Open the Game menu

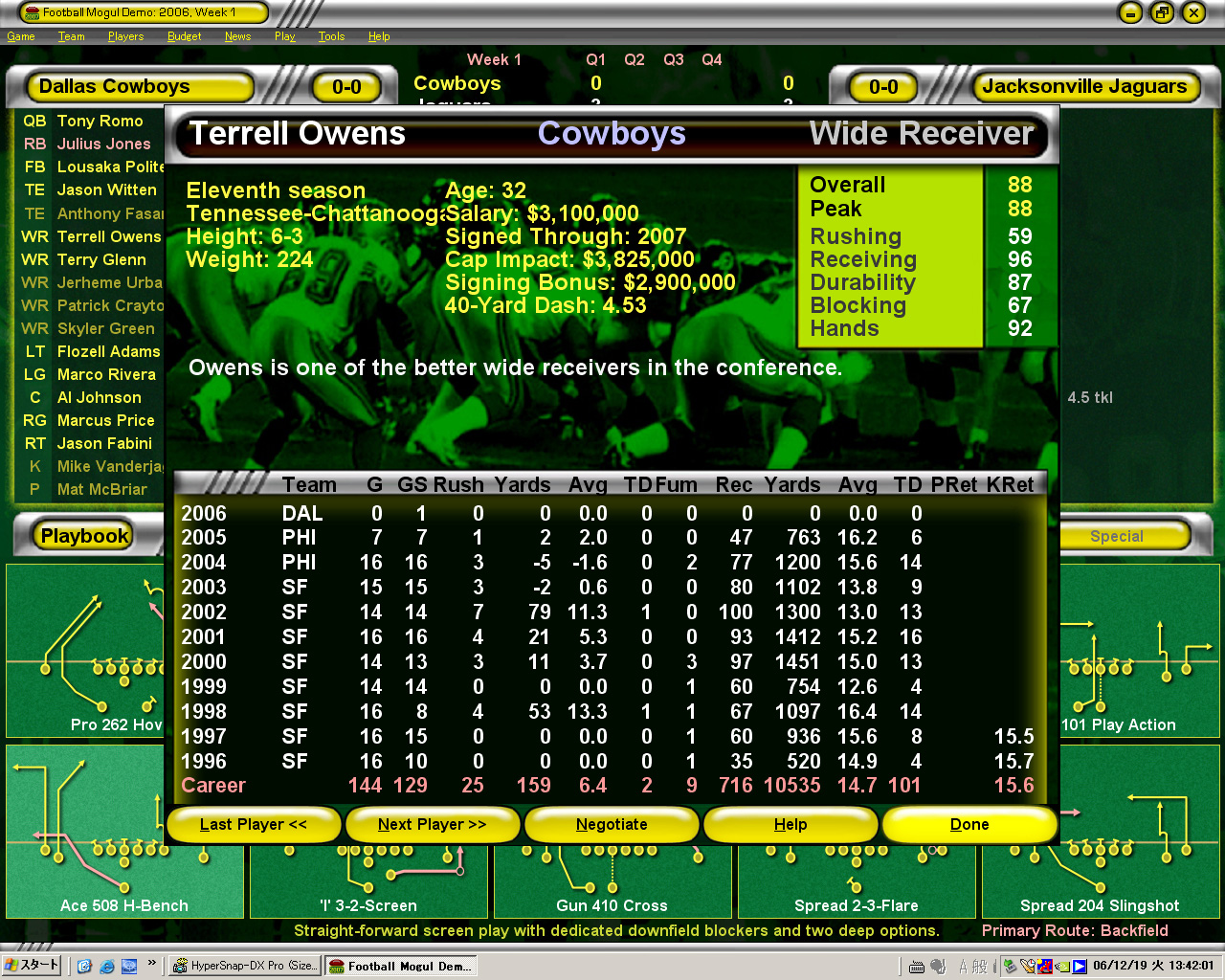(21, 36)
